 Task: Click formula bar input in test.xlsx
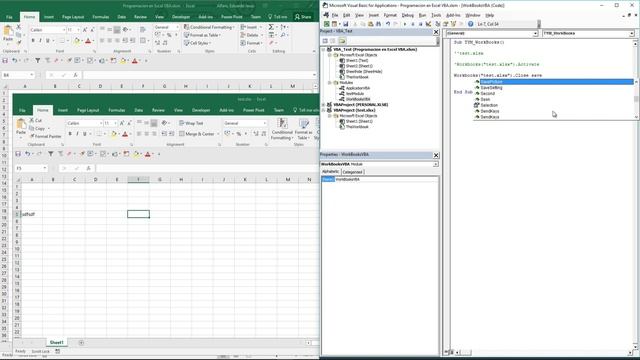207,168
